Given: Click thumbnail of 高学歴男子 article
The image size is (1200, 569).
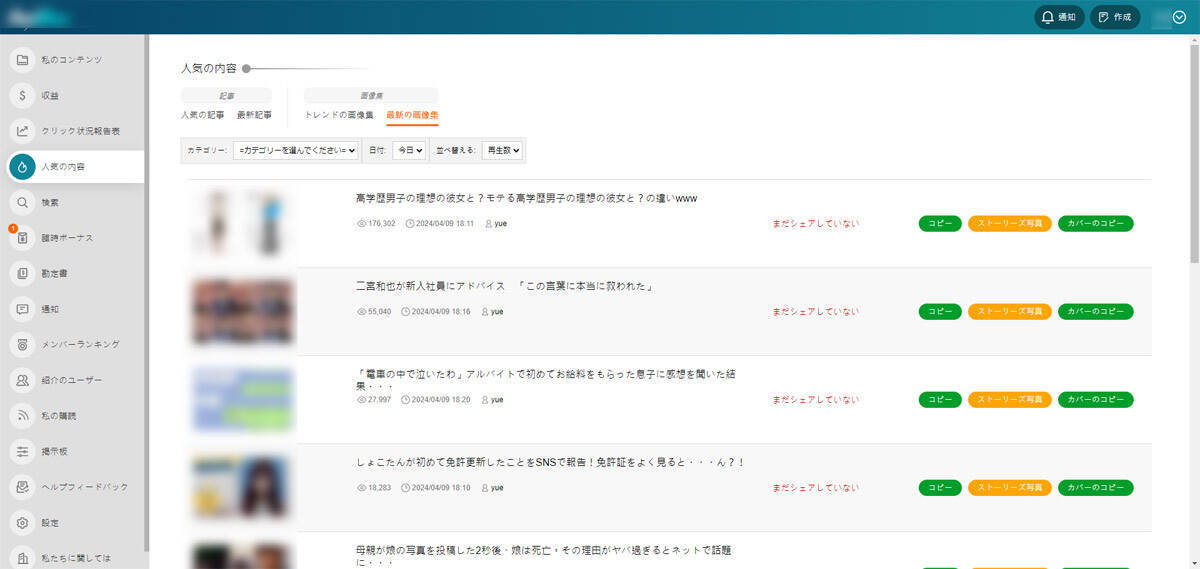Looking at the screenshot, I should pos(243,223).
